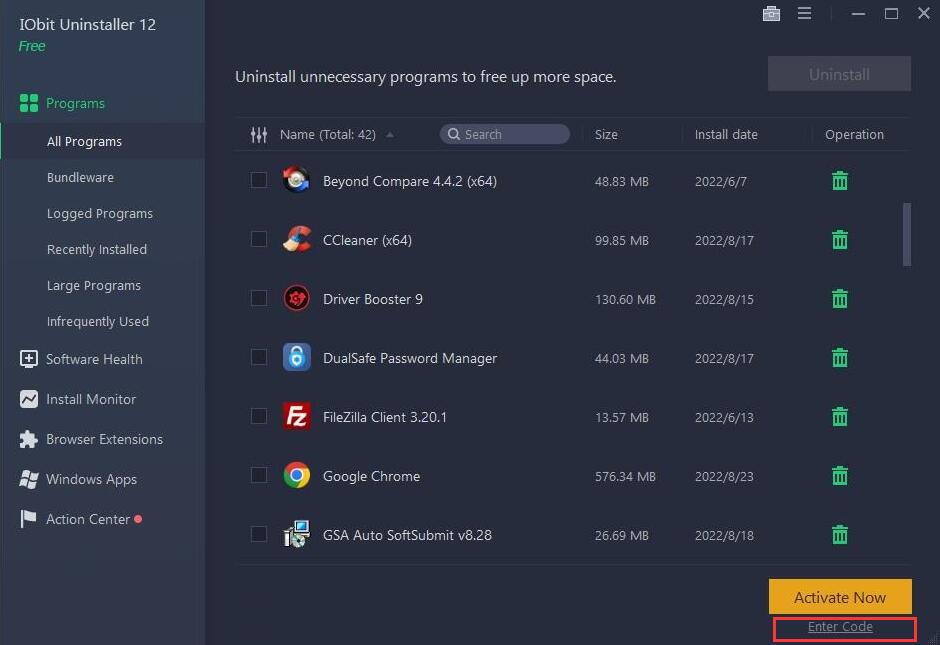Viewport: 940px width, 645px height.
Task: Delete Beyond Compare with its trash icon
Action: click(x=840, y=180)
